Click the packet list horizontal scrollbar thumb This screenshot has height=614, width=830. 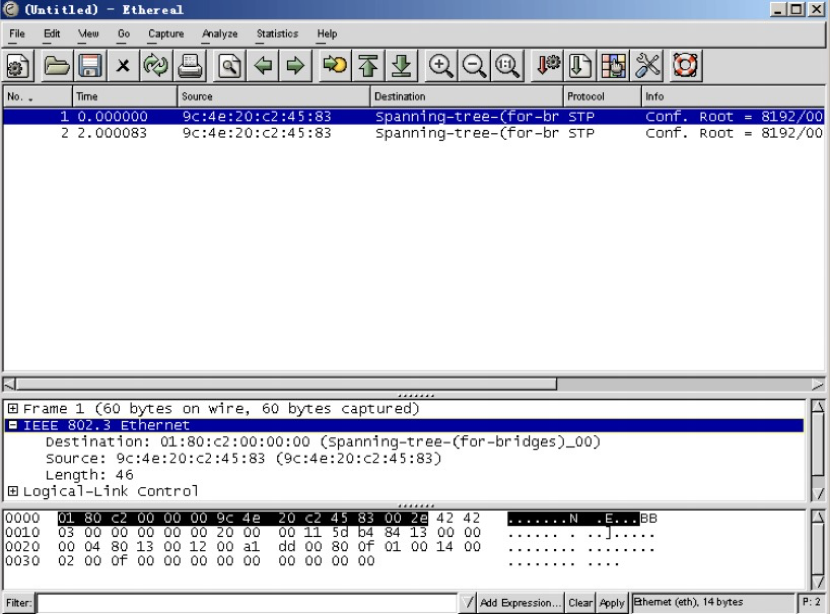(286, 384)
